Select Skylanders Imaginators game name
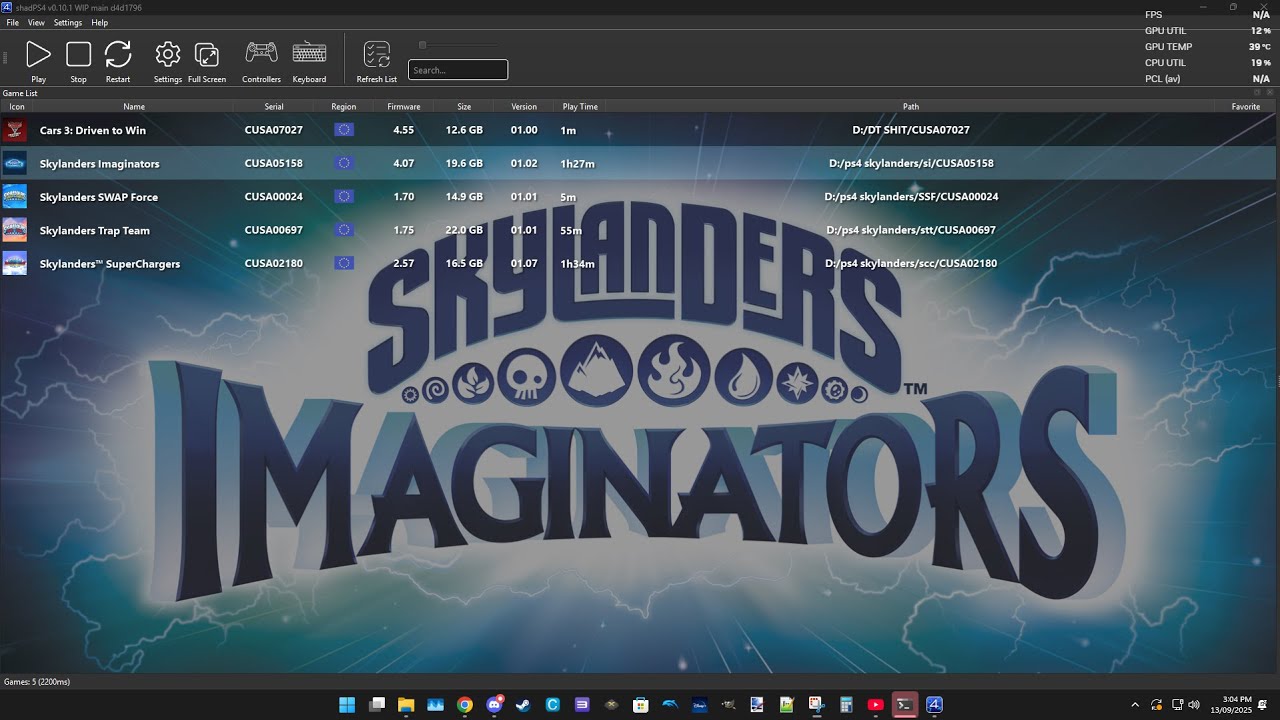The image size is (1280, 720). (x=99, y=164)
